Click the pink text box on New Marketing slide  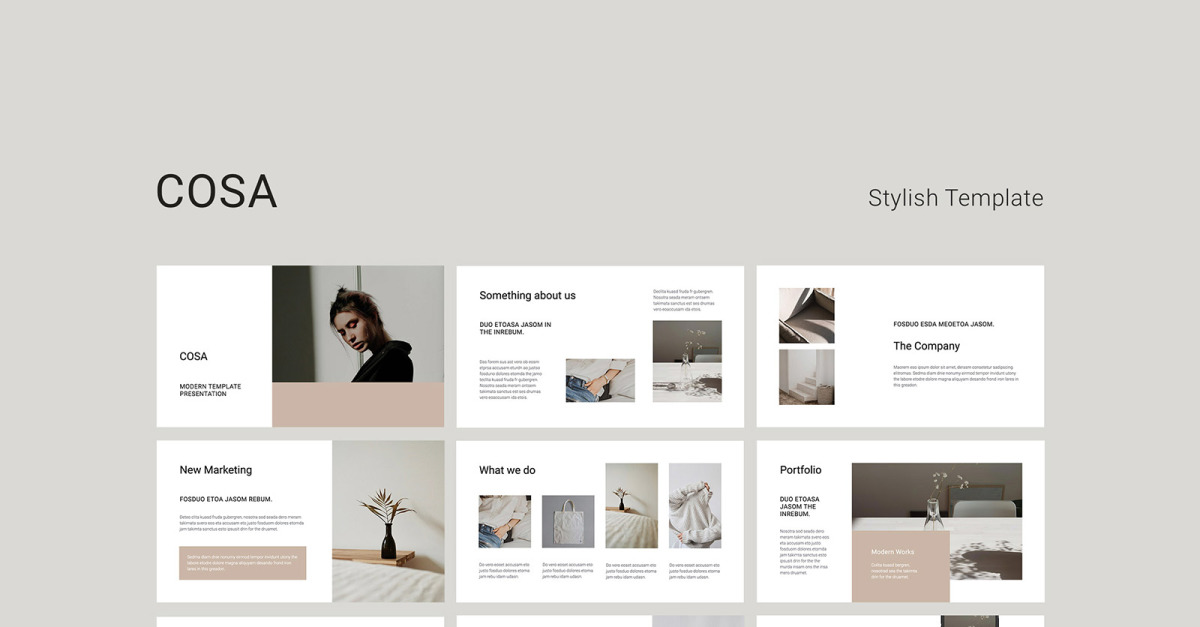[x=242, y=563]
